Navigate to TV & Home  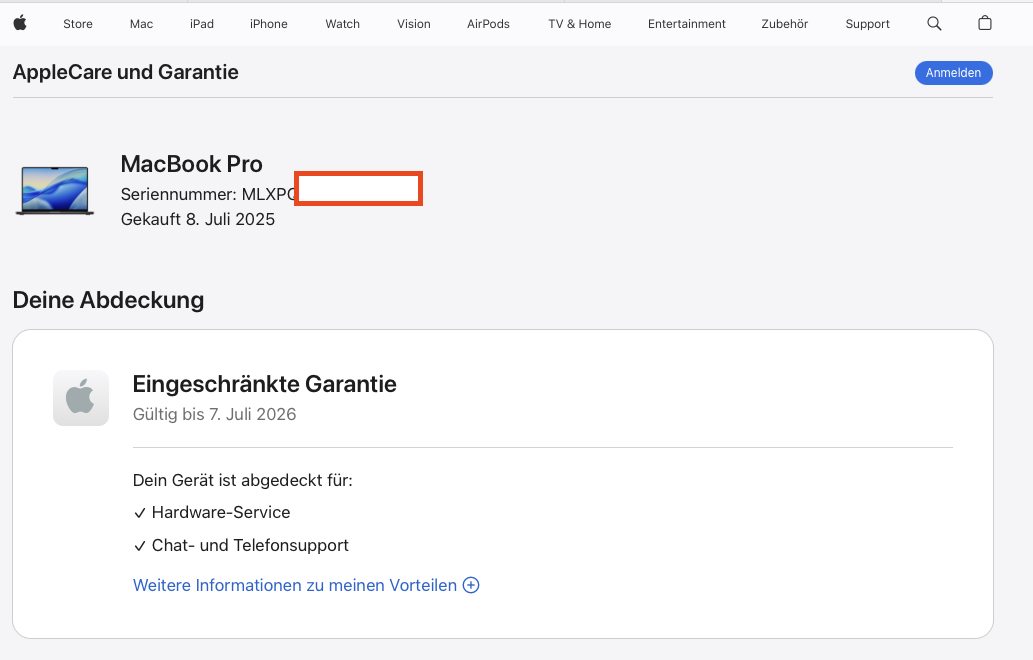(579, 24)
